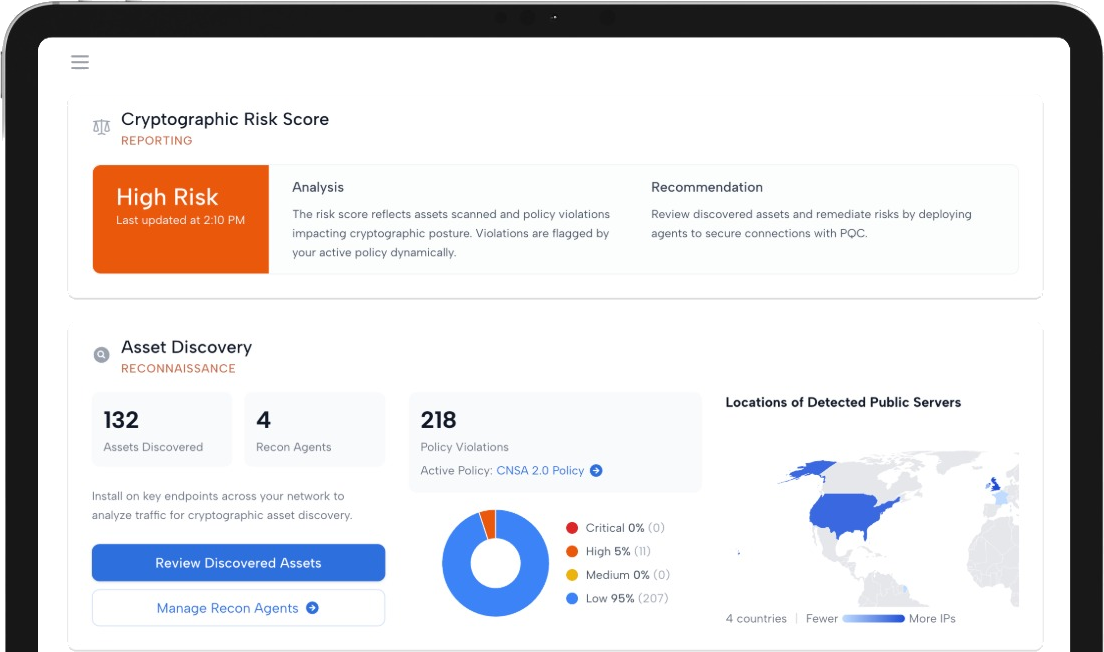The height and width of the screenshot is (652, 1104).
Task: Click the United Kingdom on the map
Action: [993, 484]
